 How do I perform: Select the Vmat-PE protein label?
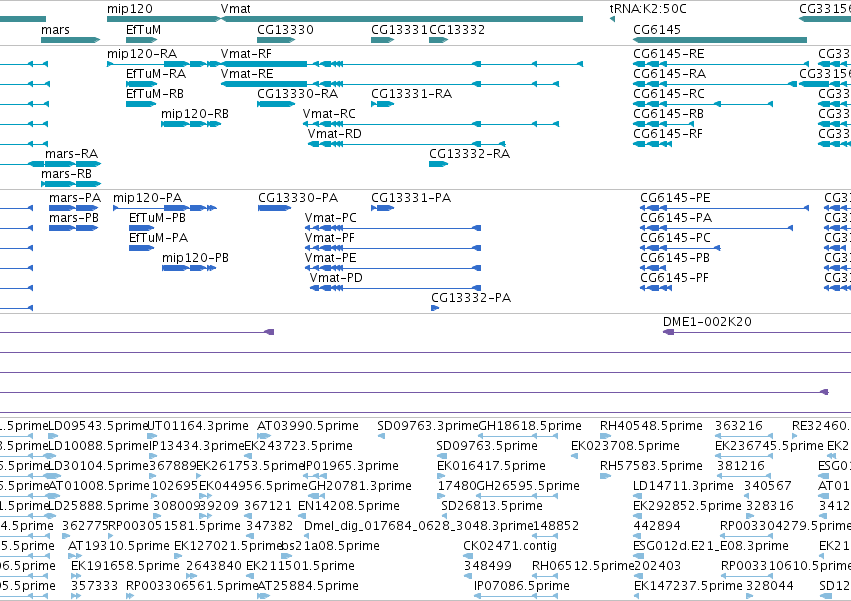331,258
